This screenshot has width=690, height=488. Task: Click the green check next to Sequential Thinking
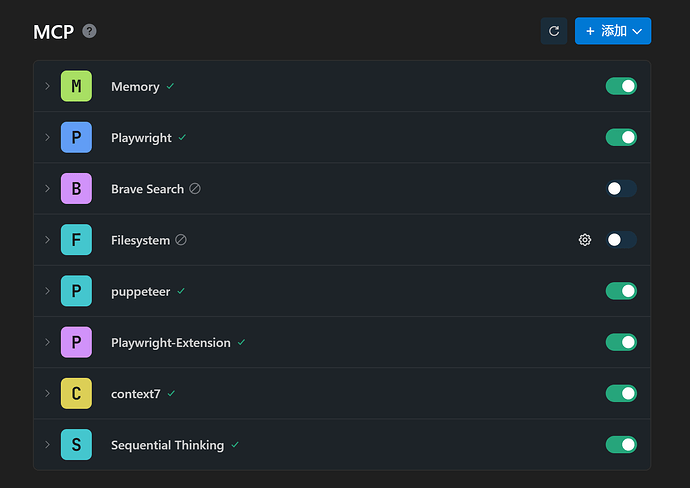(235, 444)
